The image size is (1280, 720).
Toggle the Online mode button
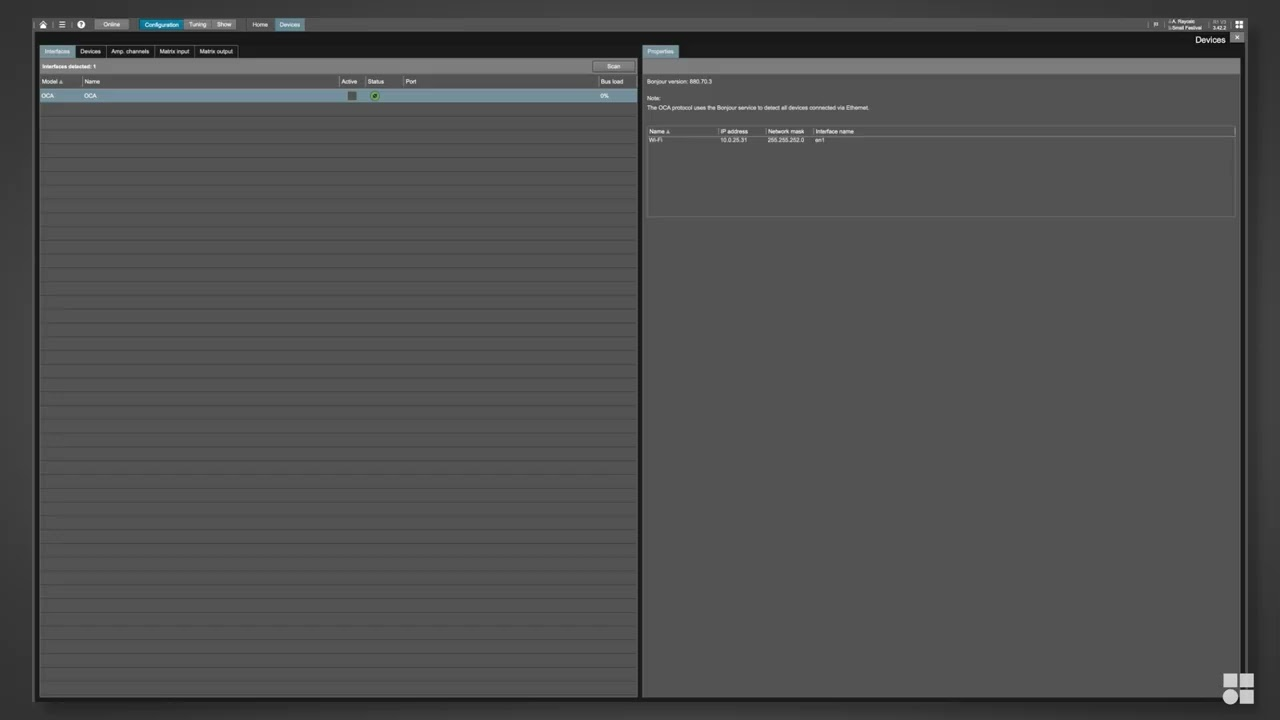click(112, 25)
